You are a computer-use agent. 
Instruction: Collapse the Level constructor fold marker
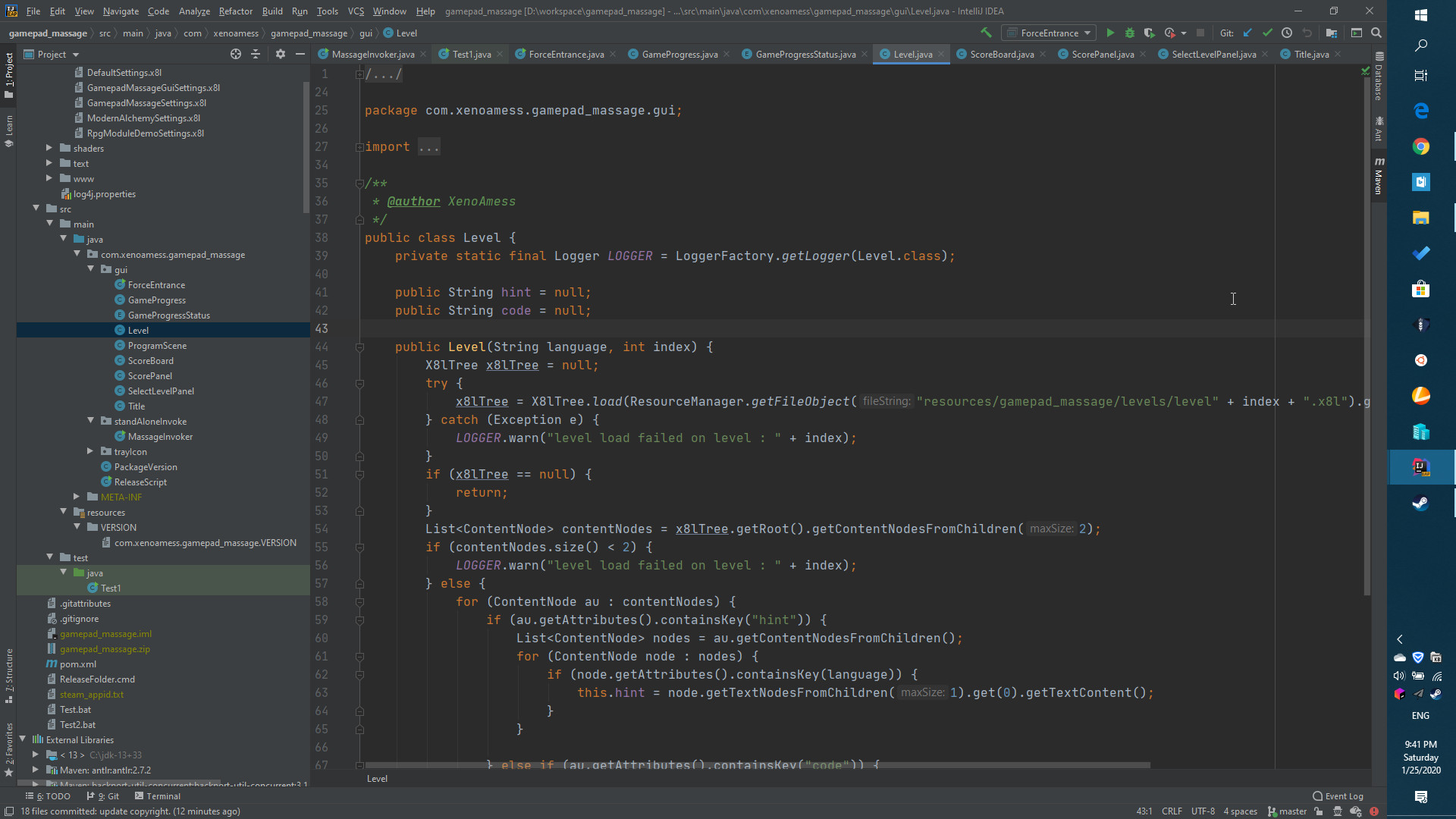click(359, 347)
